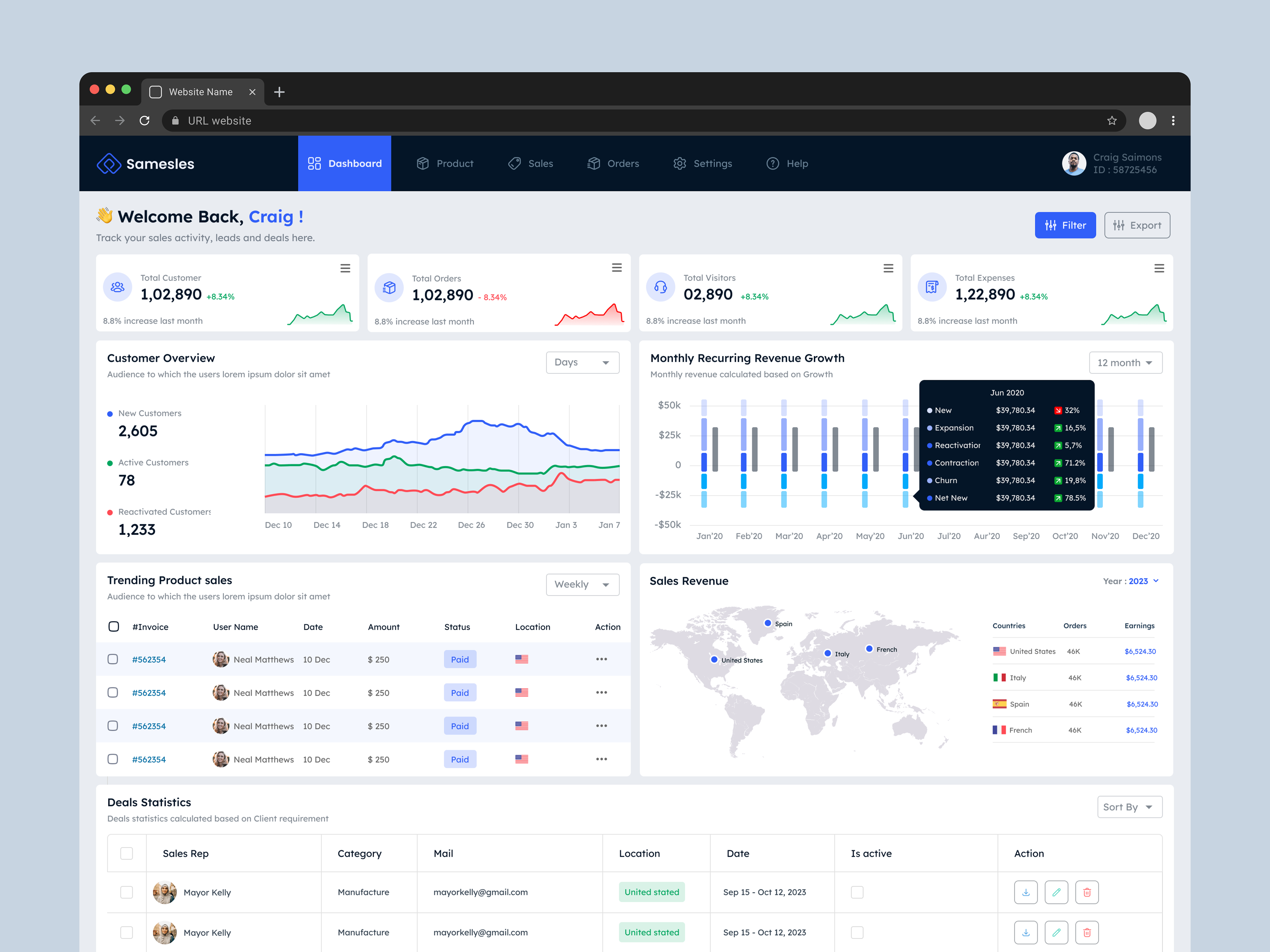Click United States marker on world map
This screenshot has height=952, width=1270.
[x=714, y=659]
